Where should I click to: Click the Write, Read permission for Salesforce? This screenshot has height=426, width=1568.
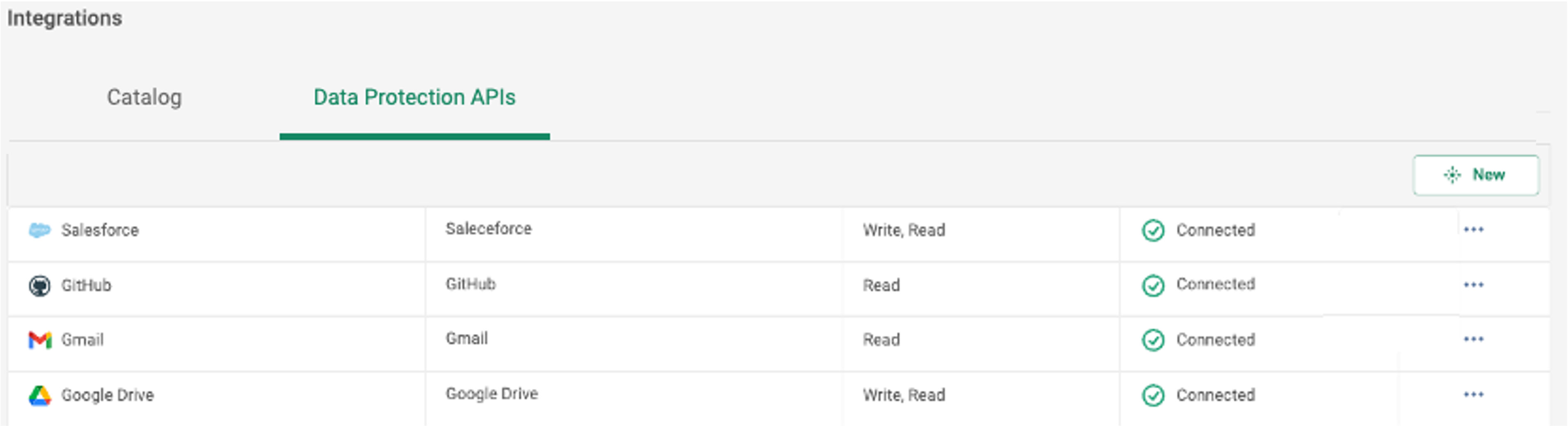[x=904, y=231]
